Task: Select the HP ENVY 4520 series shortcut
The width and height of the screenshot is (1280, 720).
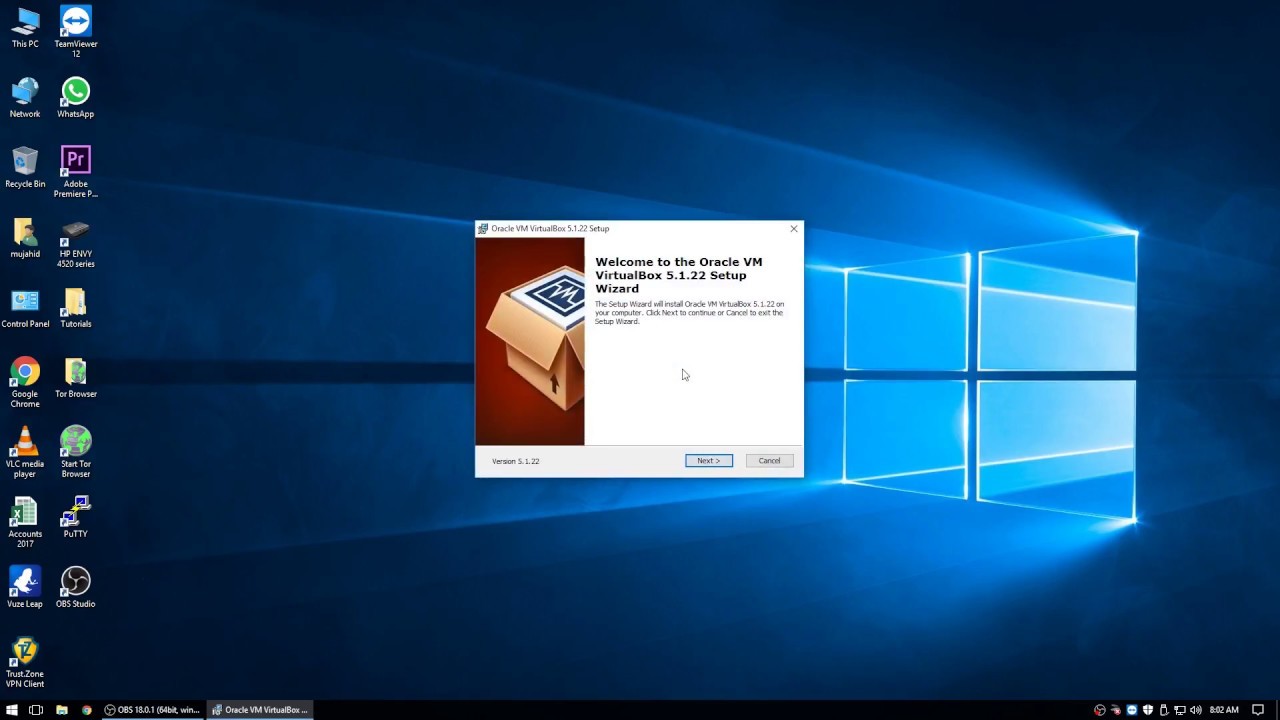Action: coord(76,242)
